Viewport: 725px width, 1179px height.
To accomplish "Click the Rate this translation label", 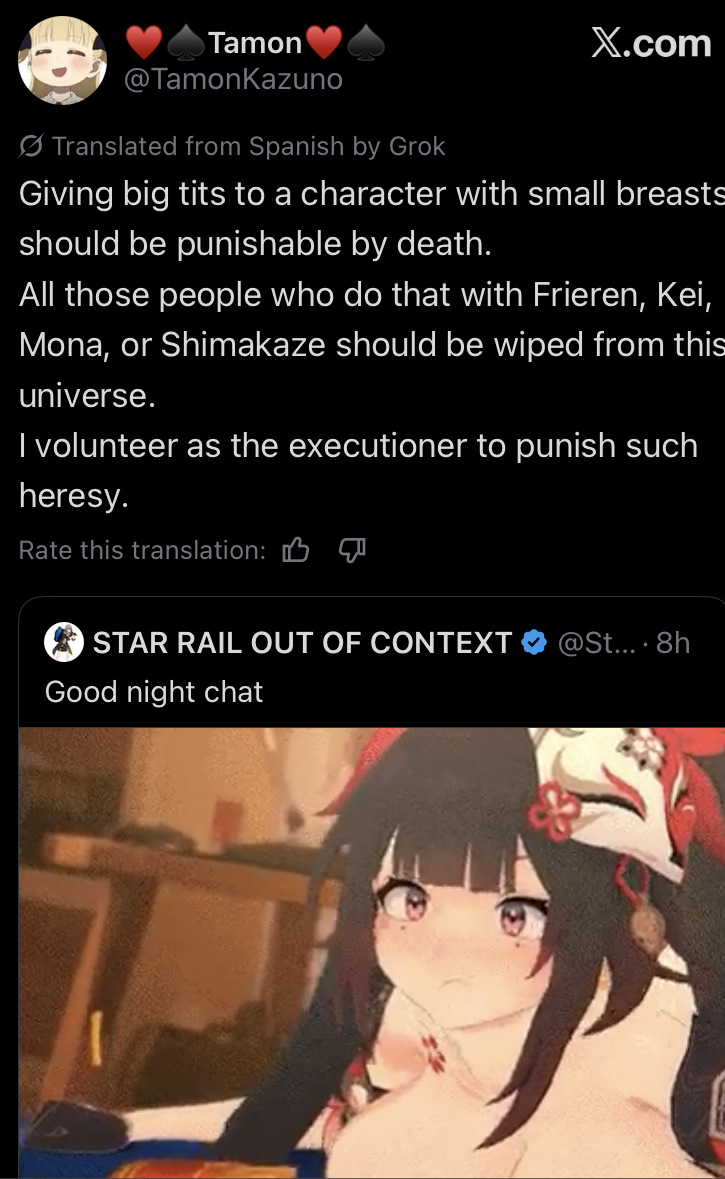I will 142,550.
